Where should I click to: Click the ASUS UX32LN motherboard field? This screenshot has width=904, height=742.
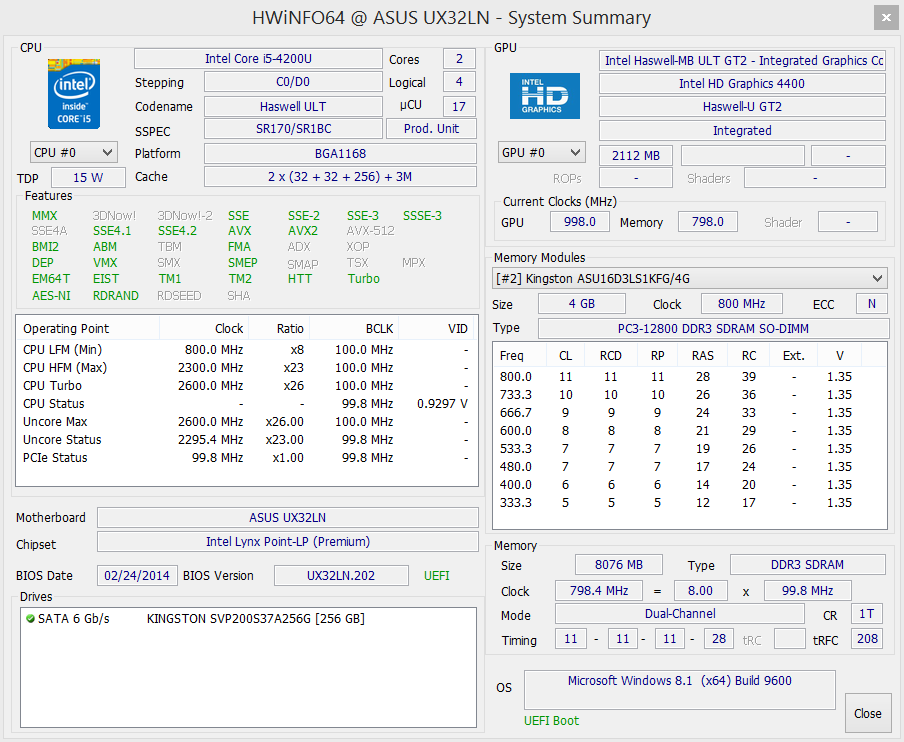tap(287, 518)
